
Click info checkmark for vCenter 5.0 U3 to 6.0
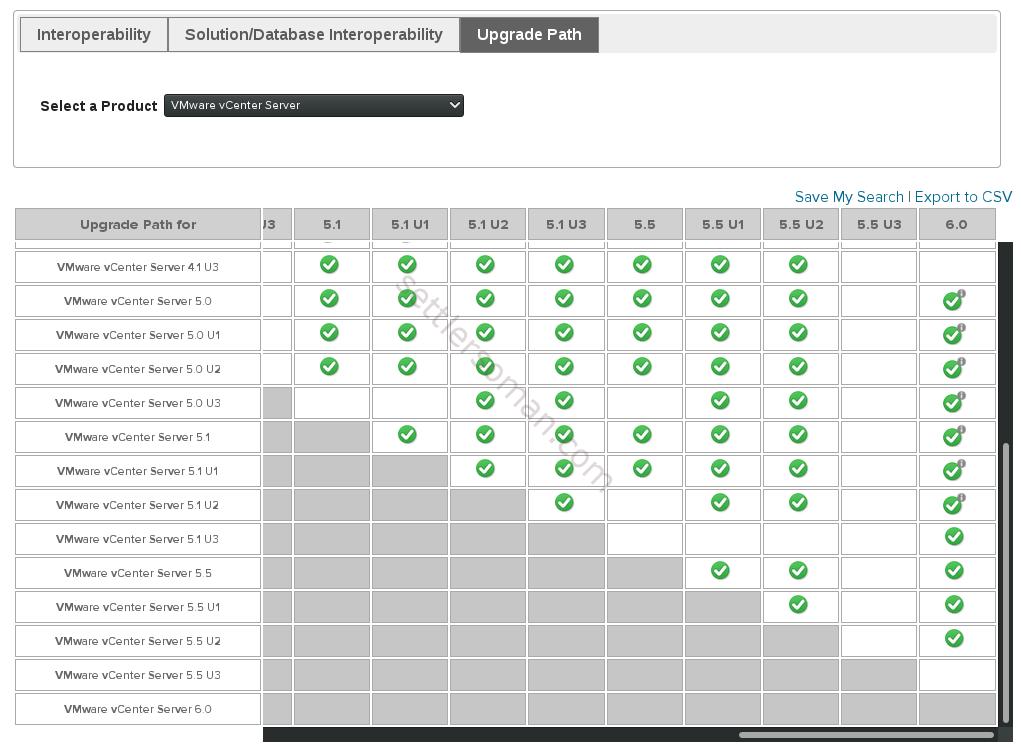[x=954, y=402]
